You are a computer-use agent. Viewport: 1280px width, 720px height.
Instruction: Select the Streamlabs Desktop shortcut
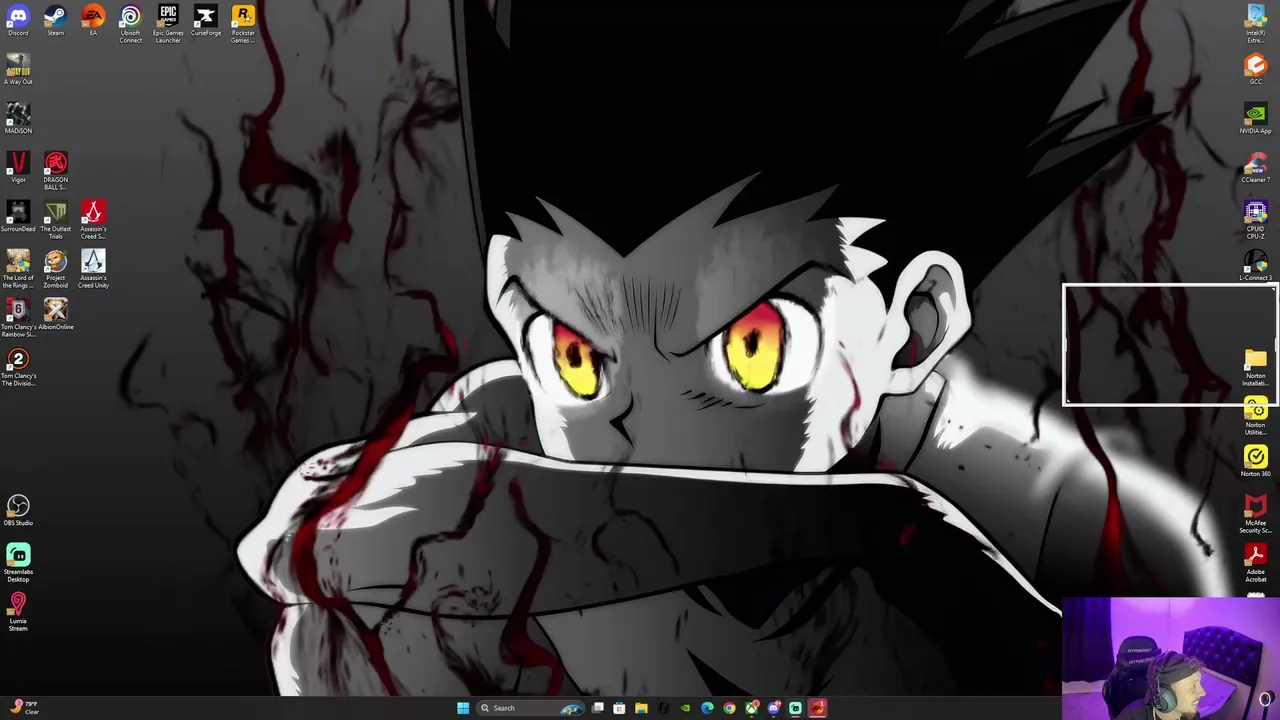(x=18, y=563)
